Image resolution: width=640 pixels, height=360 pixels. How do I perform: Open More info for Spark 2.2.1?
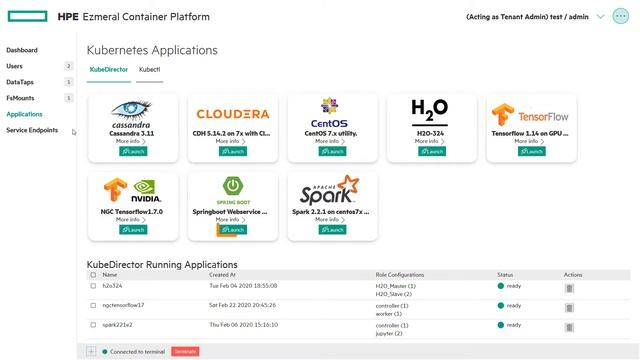coord(330,220)
